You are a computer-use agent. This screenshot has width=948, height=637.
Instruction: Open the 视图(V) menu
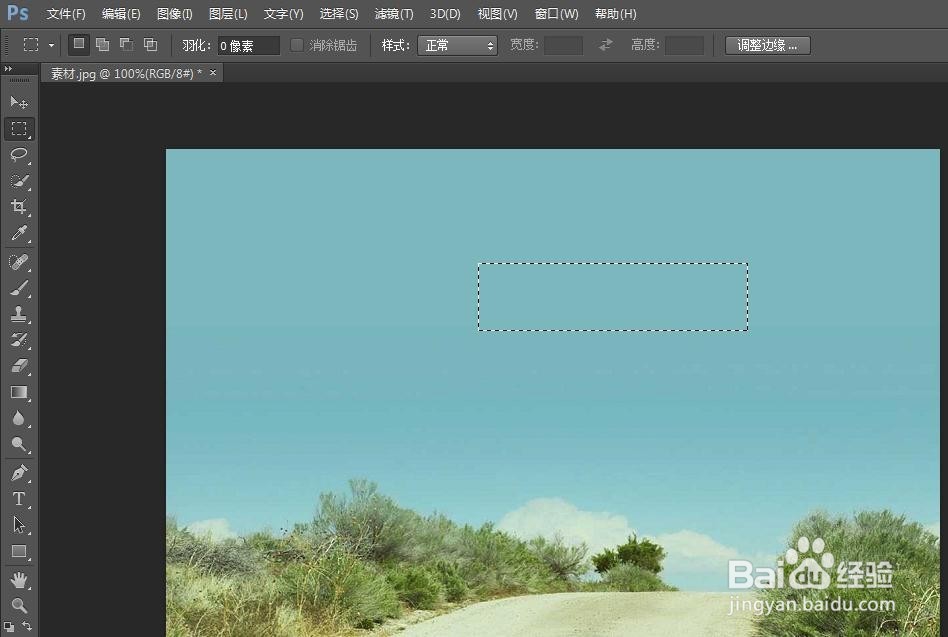[x=497, y=13]
